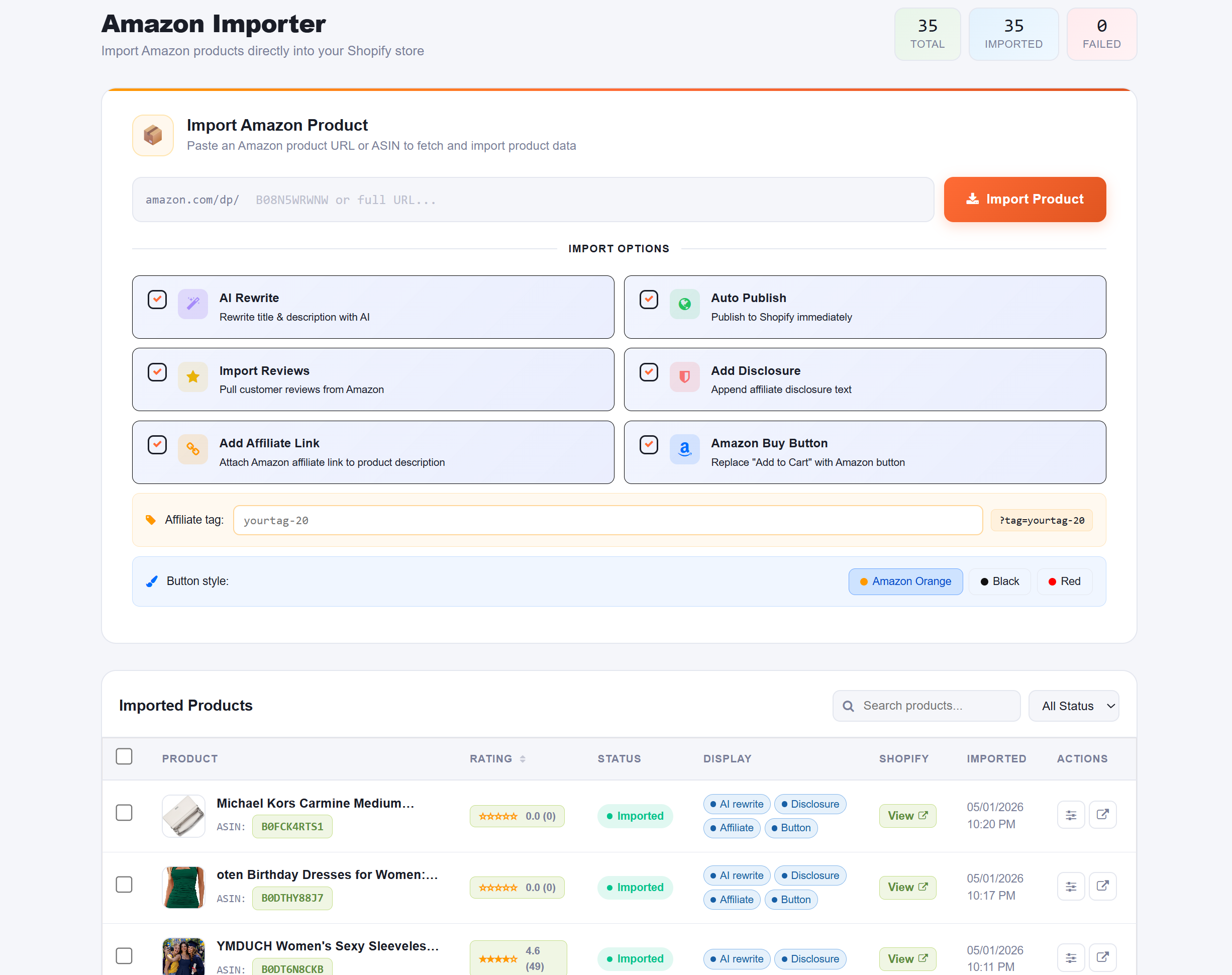Click Disclosure tag in YMDUCH Women's row

coord(810,958)
